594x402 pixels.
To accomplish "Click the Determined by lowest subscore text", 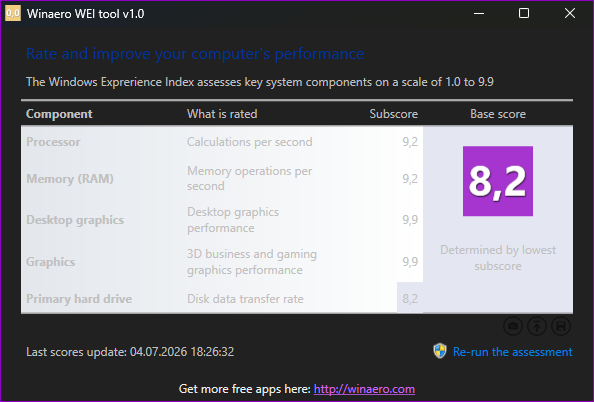I will pos(498,258).
